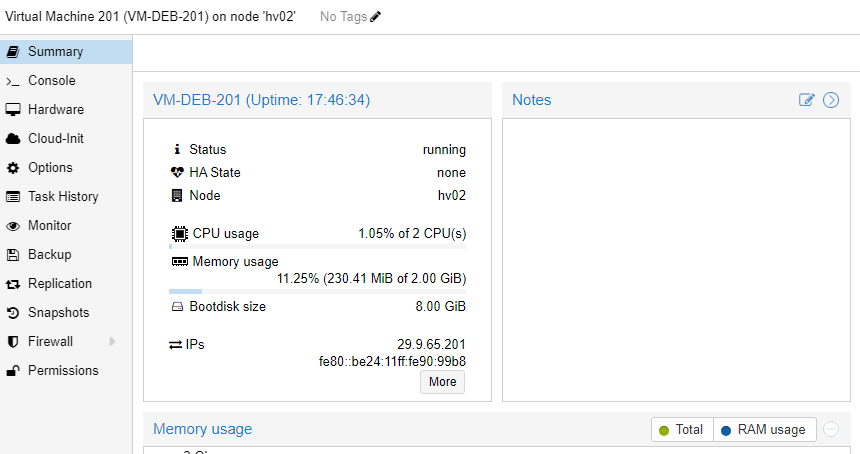The height and width of the screenshot is (454, 860).
Task: Open the Replication section
Action: [59, 284]
